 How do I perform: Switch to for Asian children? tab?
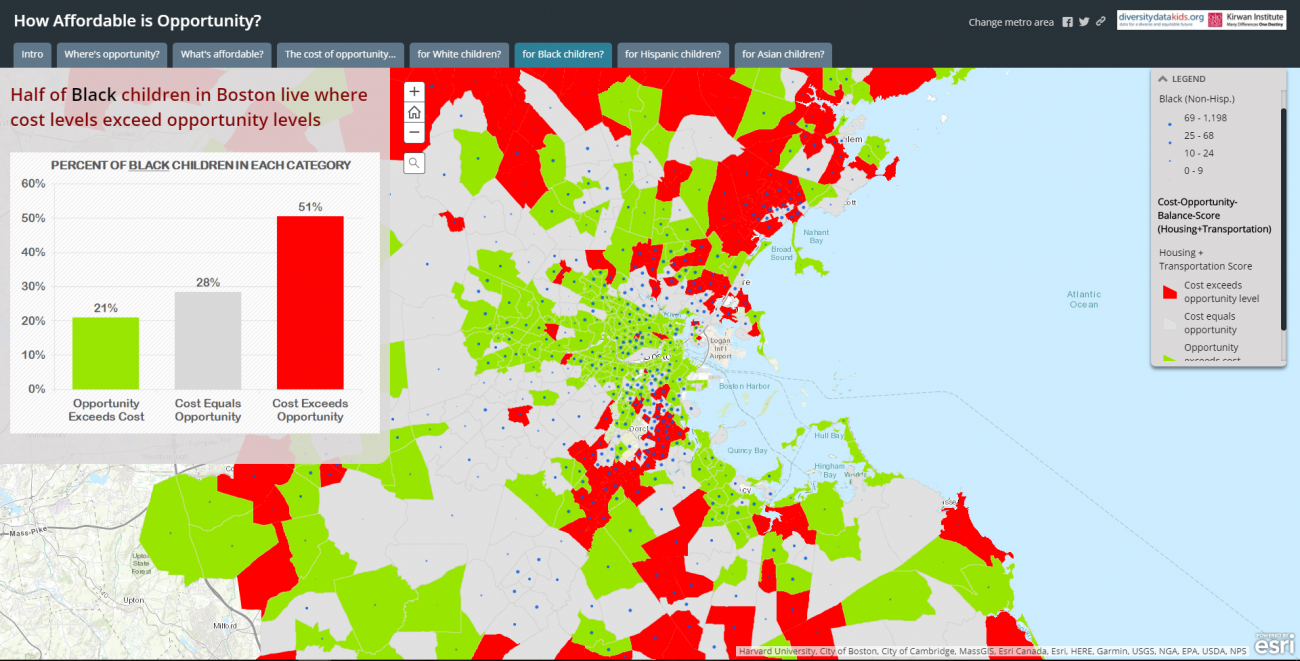point(783,55)
